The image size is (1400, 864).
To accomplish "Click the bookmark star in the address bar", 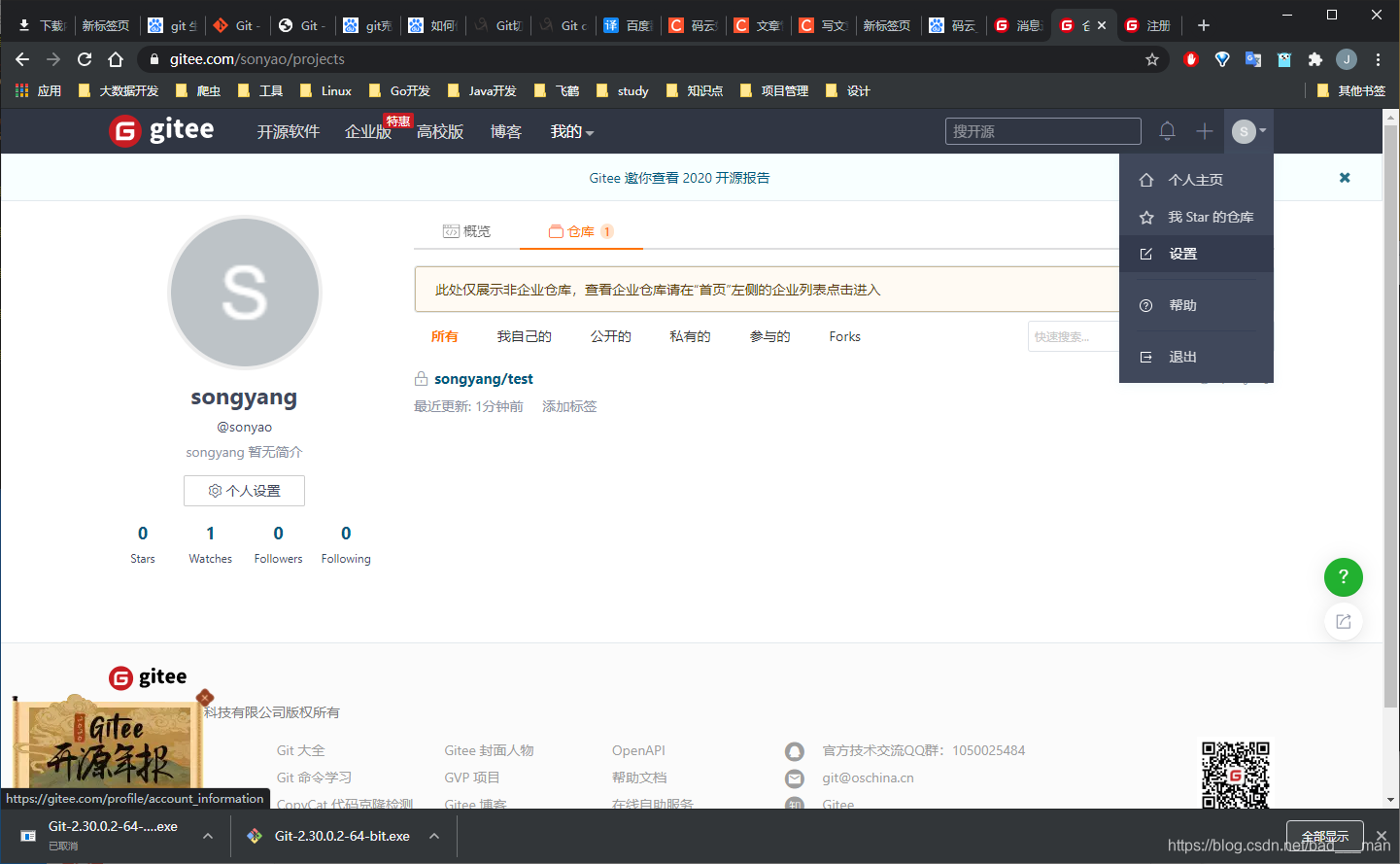I will click(x=1152, y=59).
